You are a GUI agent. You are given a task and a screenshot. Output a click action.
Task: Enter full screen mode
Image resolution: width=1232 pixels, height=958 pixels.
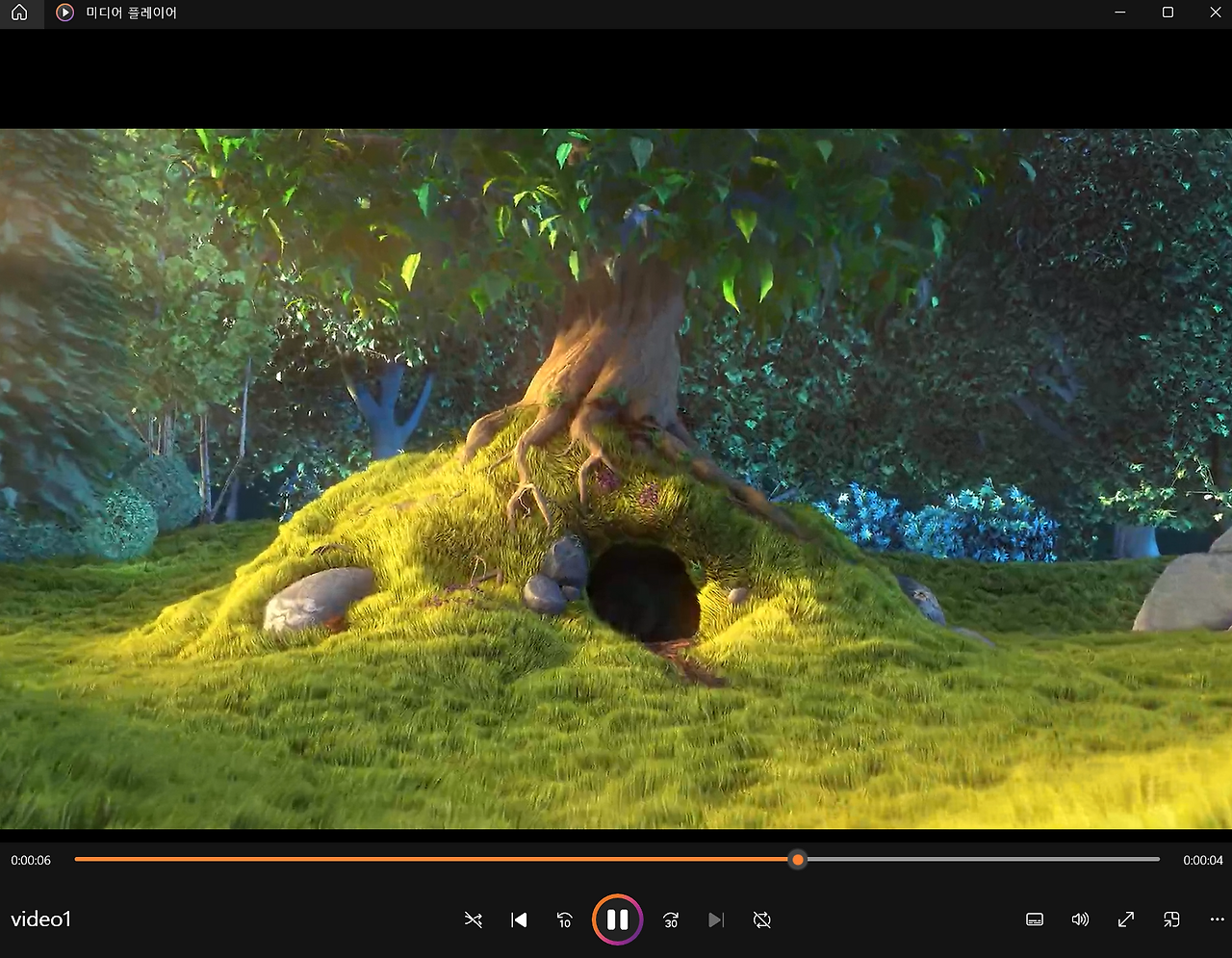pyautogui.click(x=1125, y=919)
